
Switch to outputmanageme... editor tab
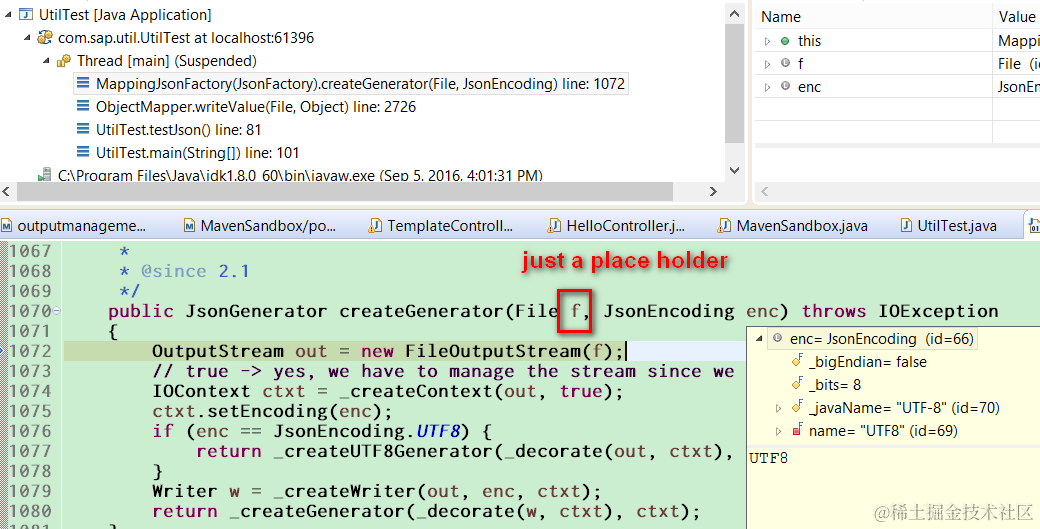(74, 226)
